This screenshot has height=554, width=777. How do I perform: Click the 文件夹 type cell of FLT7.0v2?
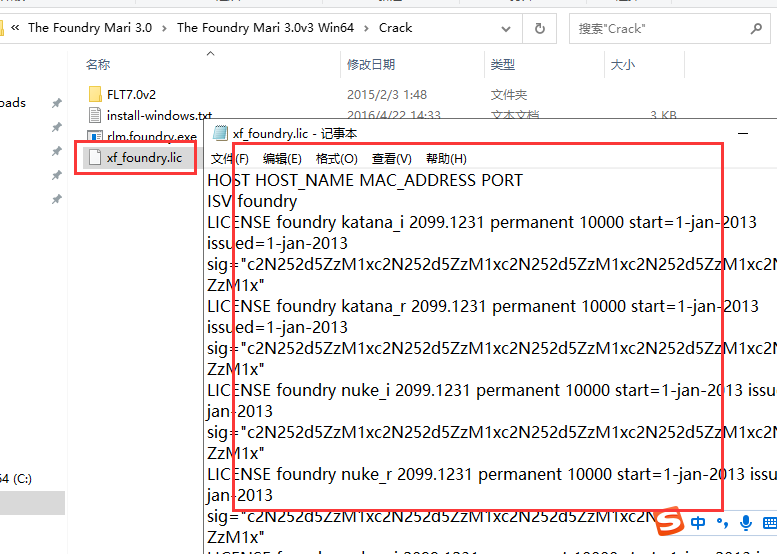click(x=508, y=95)
